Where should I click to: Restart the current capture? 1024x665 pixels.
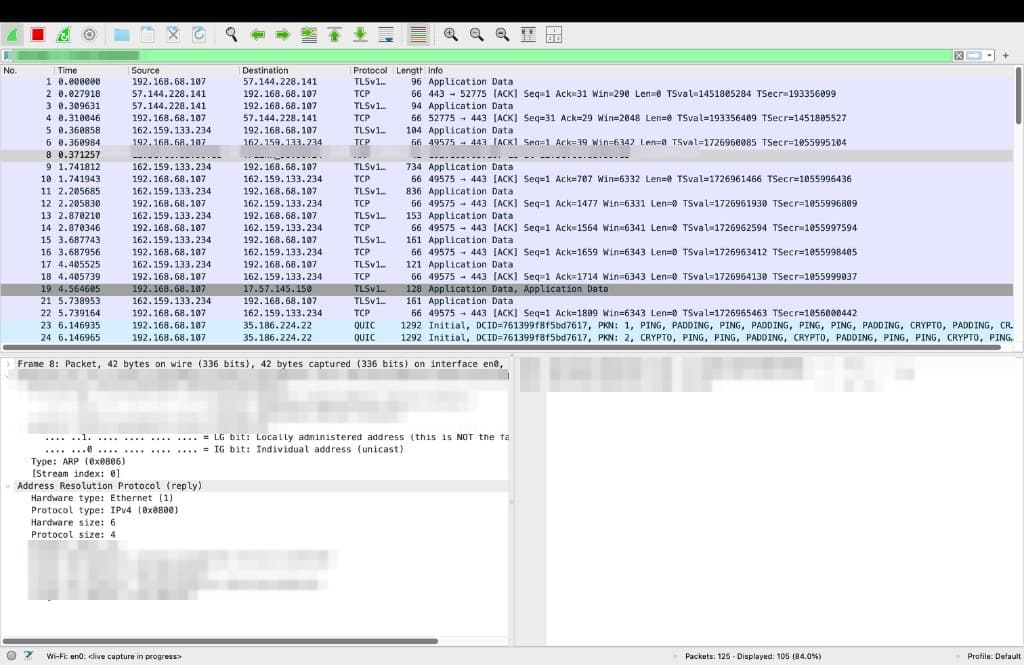pyautogui.click(x=63, y=35)
